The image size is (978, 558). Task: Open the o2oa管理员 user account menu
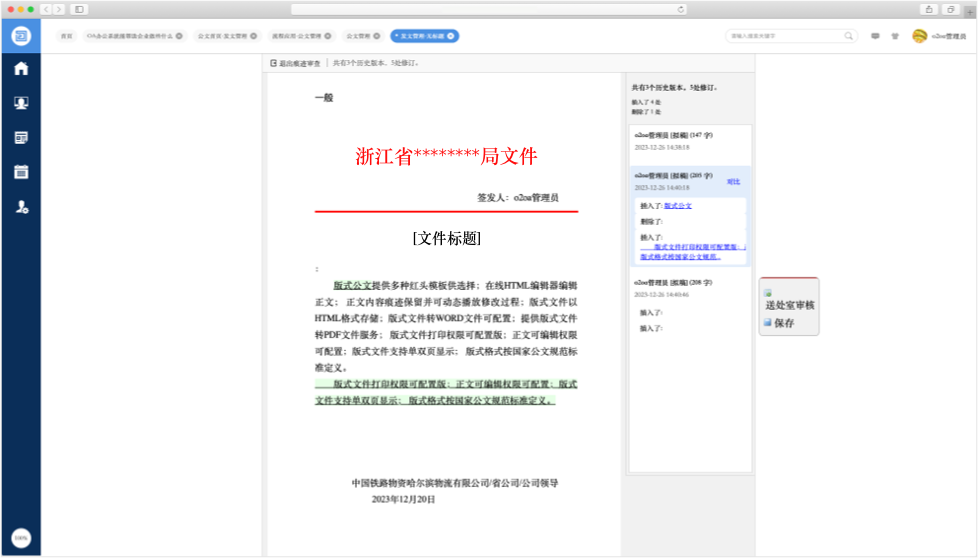(x=940, y=36)
